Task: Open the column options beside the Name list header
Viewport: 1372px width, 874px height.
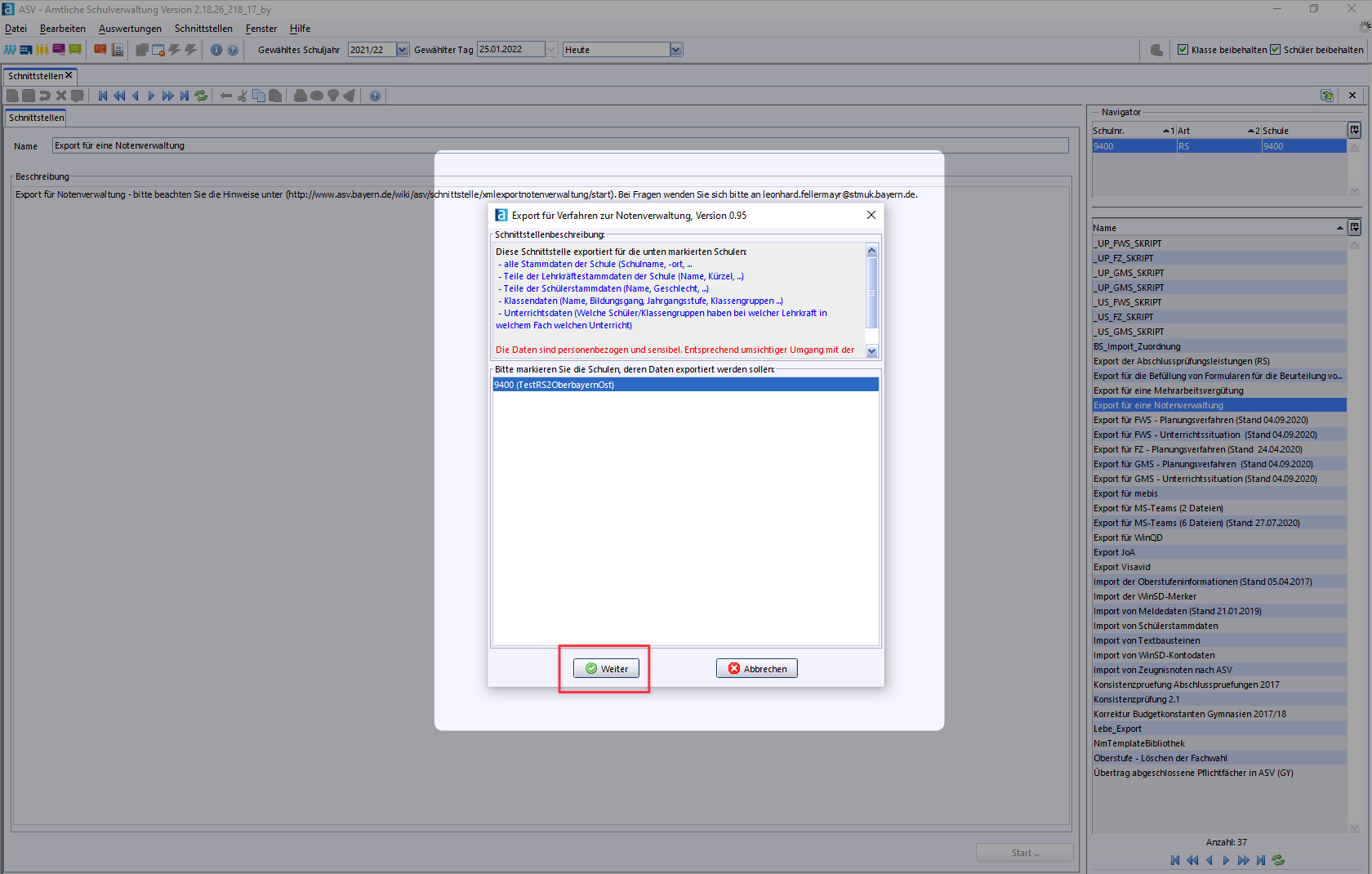Action: 1354,228
